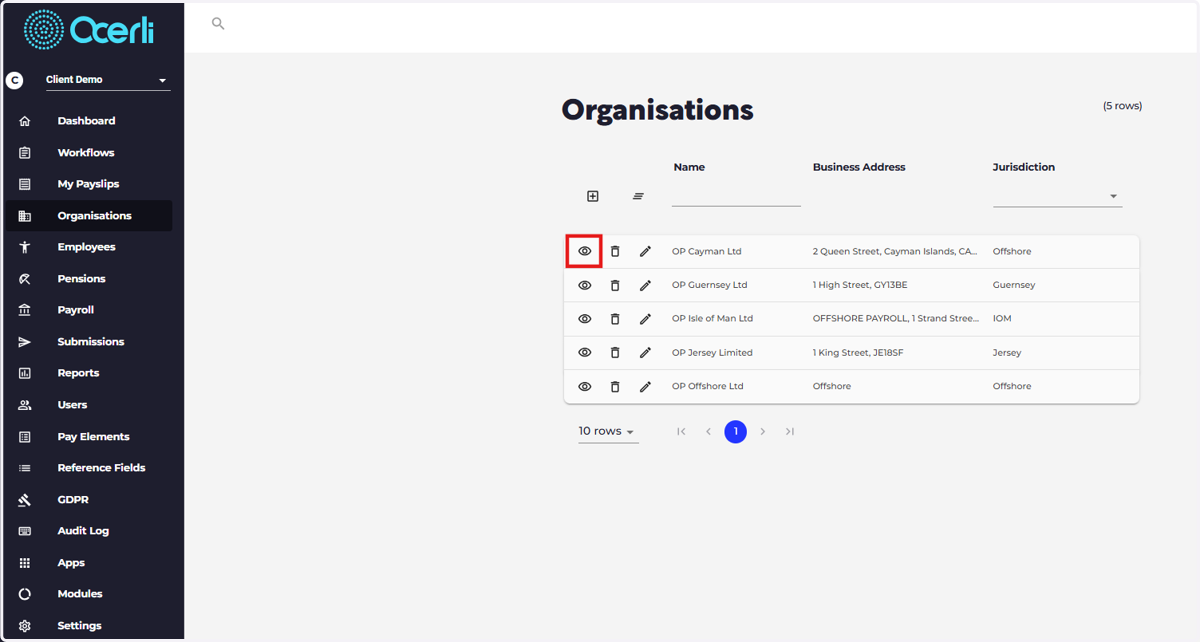
Task: Open Workflows in the sidebar
Action: pos(86,153)
